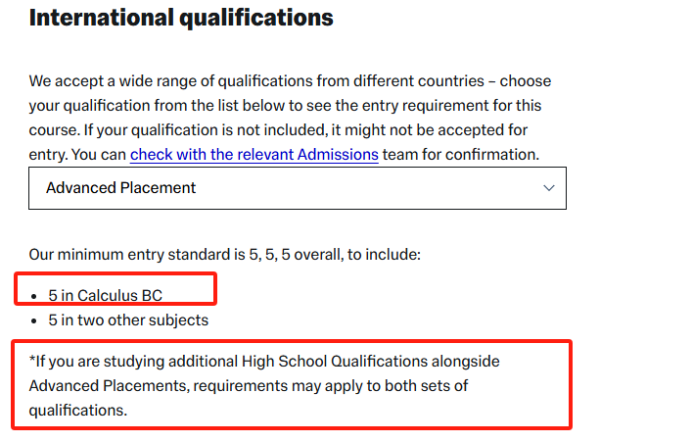Click 'course. If your qualification is not included' line
Viewport: 693px width, 442px height.
[278, 130]
